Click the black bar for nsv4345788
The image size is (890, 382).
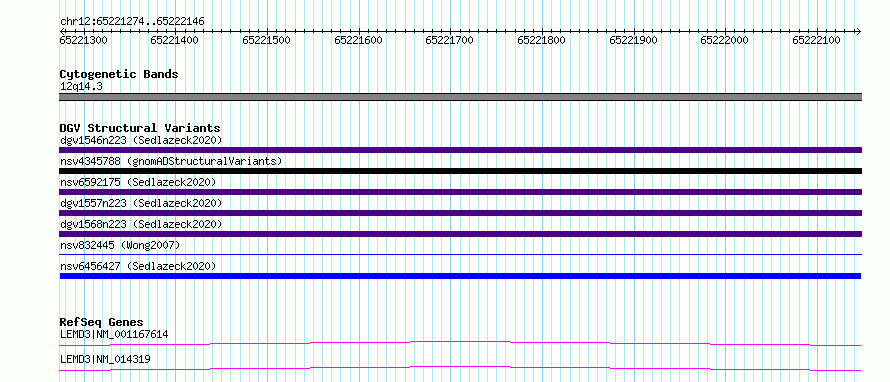point(460,171)
